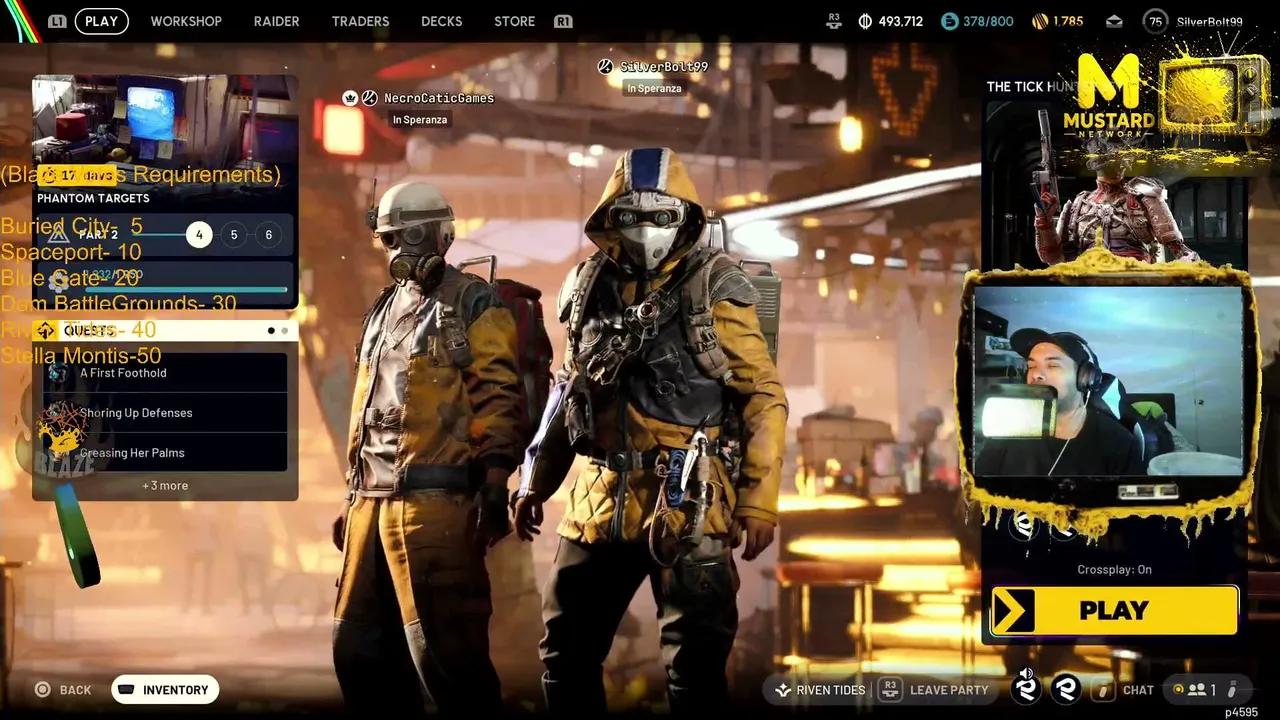Expand the +3 more quests list
The height and width of the screenshot is (720, 1280).
pos(165,486)
